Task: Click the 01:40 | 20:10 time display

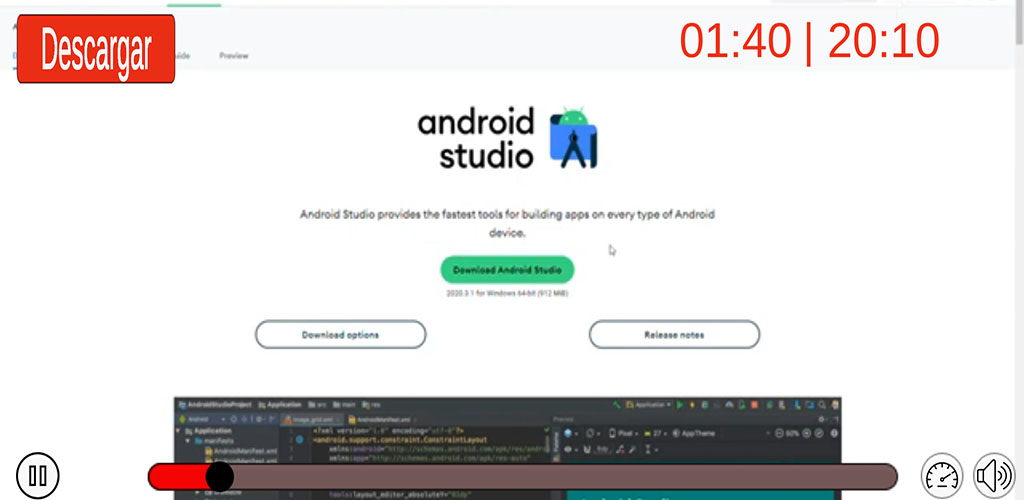Action: tap(809, 40)
